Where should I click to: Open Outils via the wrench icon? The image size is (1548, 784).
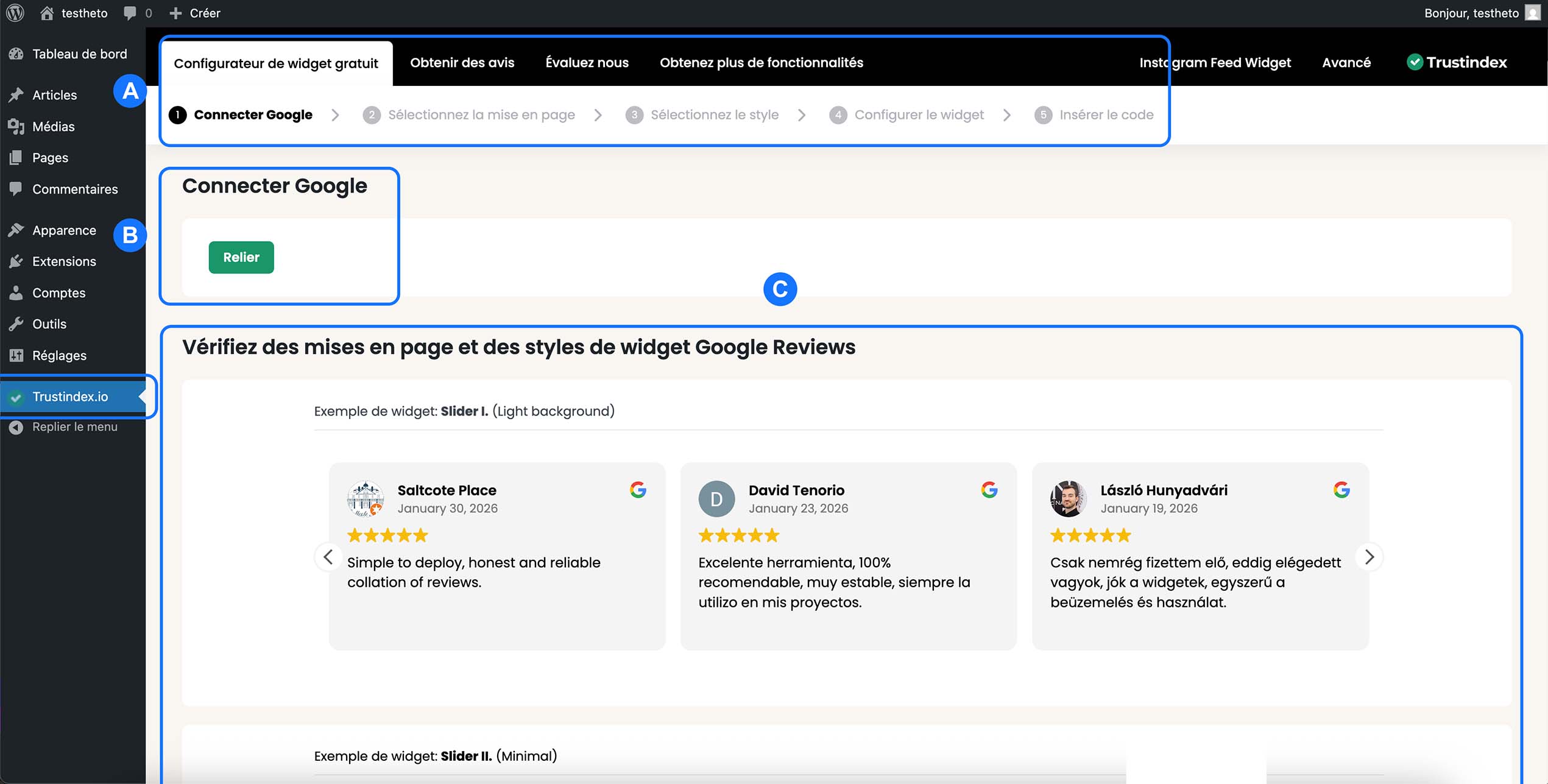click(16, 323)
